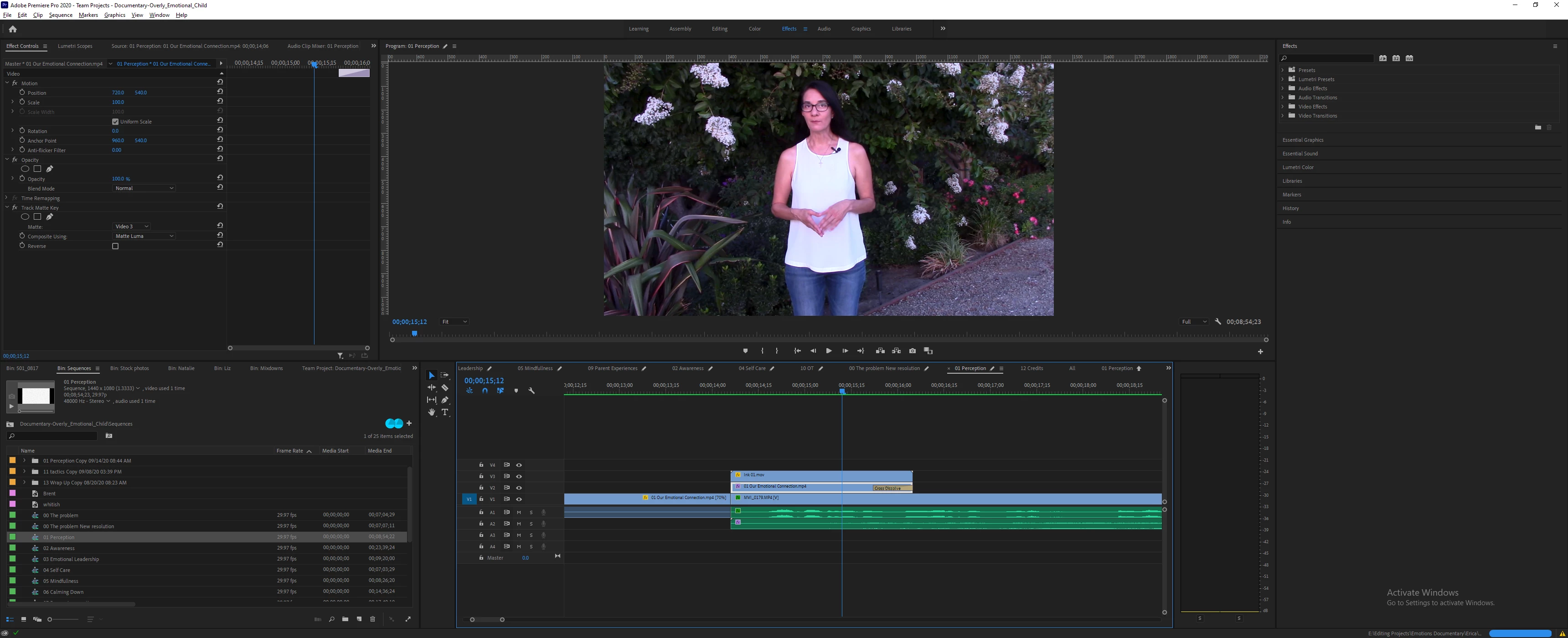This screenshot has height=638, width=1568.
Task: Play the program monitor
Action: (828, 350)
